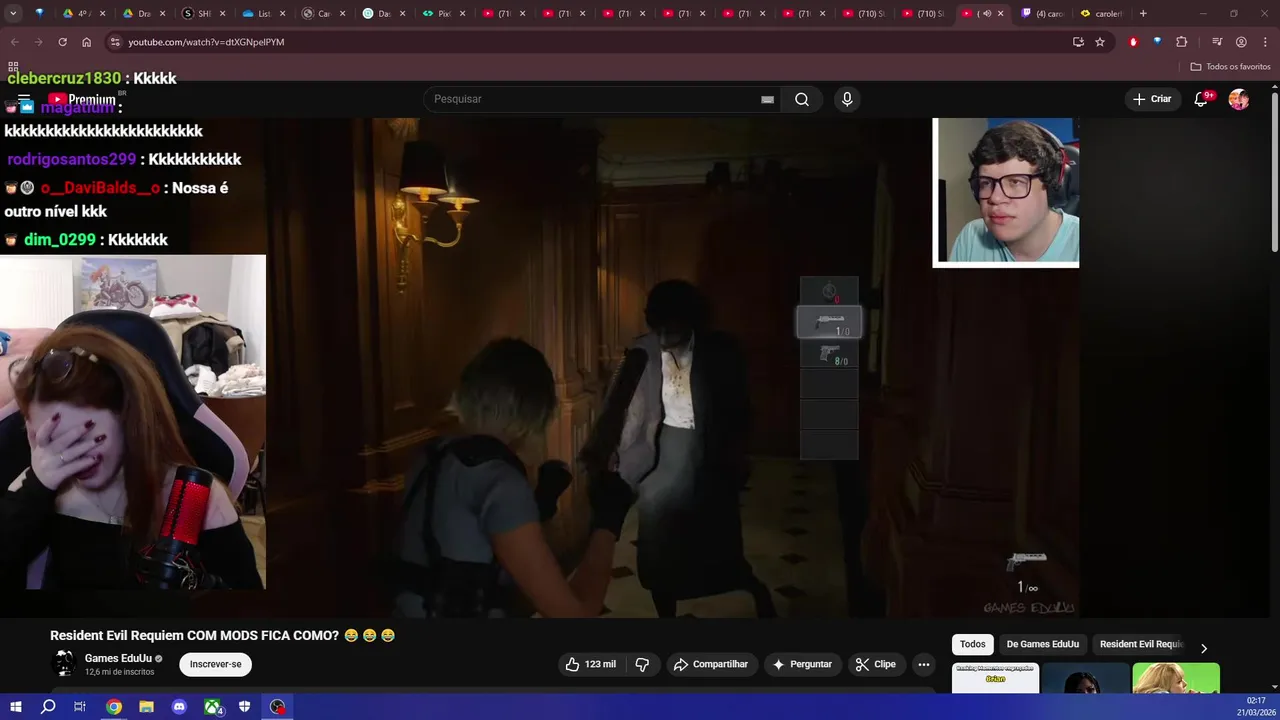This screenshot has height=720, width=1280.
Task: Open the Chrome three-dot menu
Action: point(1265,42)
